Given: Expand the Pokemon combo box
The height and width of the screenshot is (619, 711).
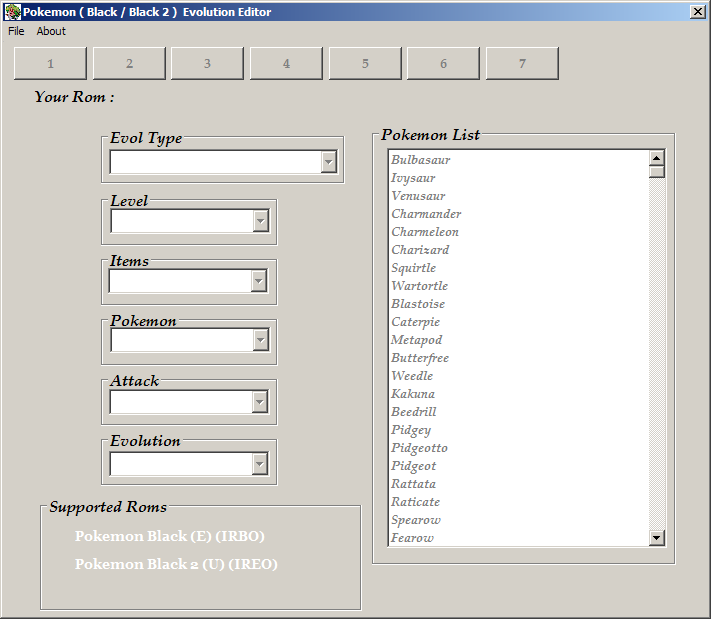Looking at the screenshot, I should pos(261,340).
